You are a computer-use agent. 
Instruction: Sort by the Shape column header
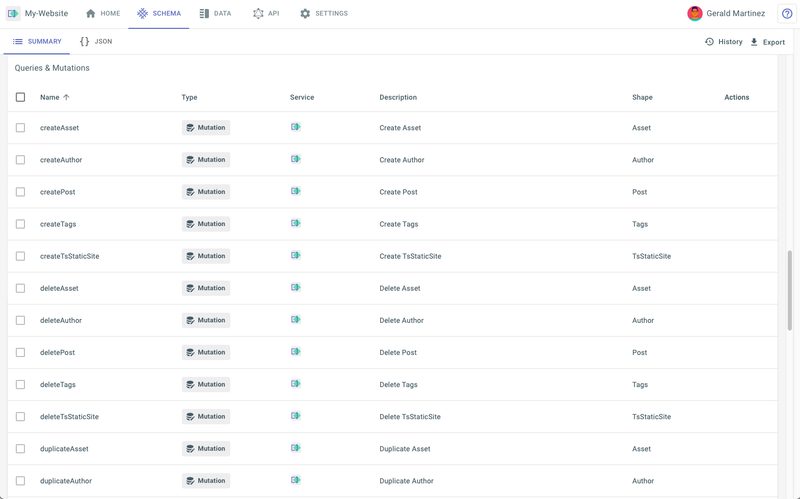coord(642,97)
